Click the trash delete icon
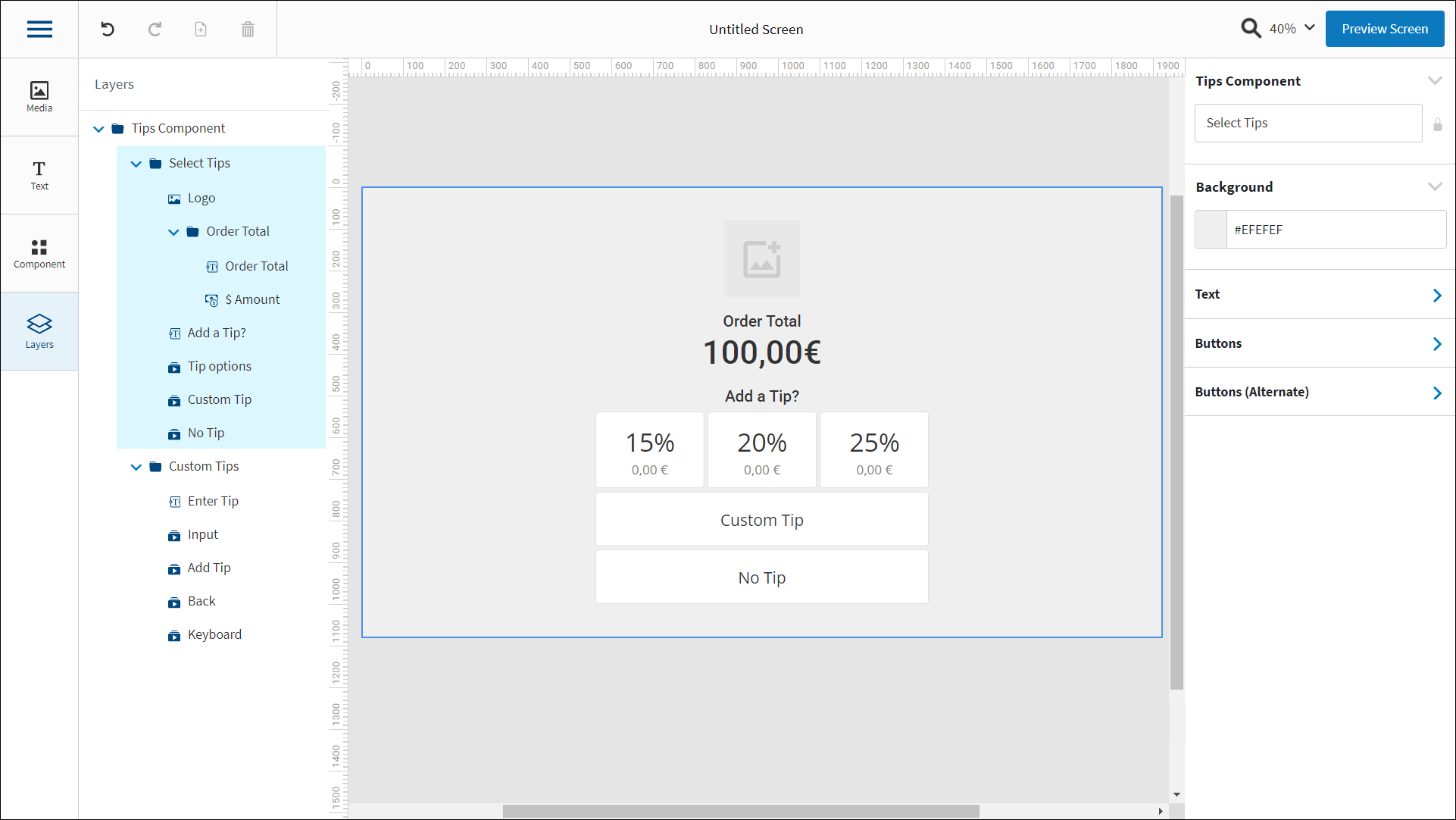Image resolution: width=1456 pixels, height=820 pixels. coord(248,30)
